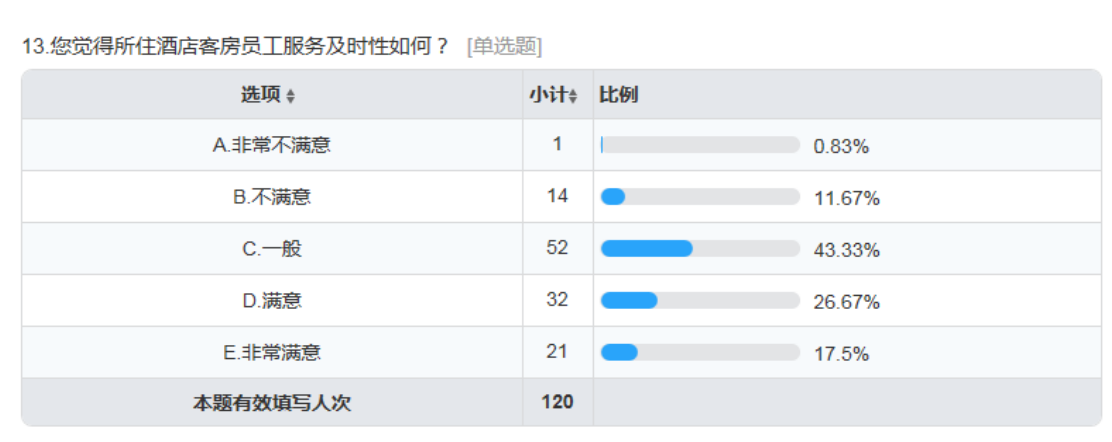1112x442 pixels.
Task: Sort by 选项 column arrow icon
Action: coord(289,97)
